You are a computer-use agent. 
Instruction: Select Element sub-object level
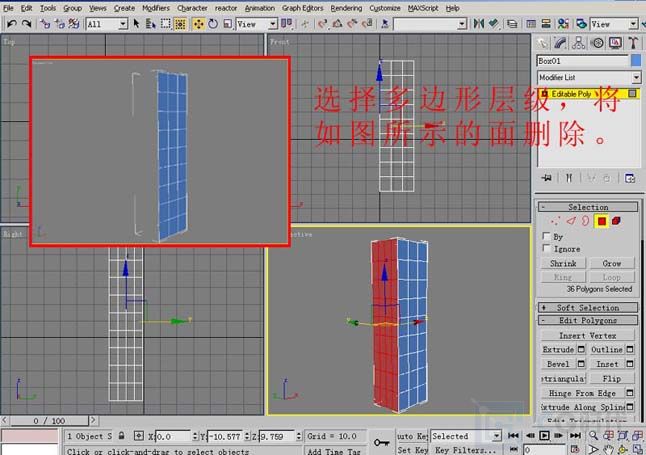tap(616, 221)
